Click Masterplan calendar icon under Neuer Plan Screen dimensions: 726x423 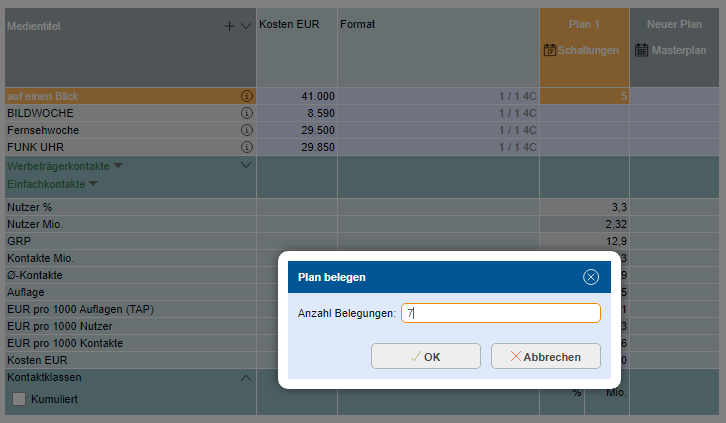point(641,50)
